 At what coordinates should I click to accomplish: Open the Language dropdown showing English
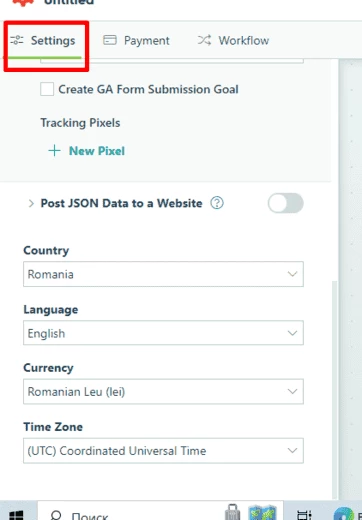(163, 333)
